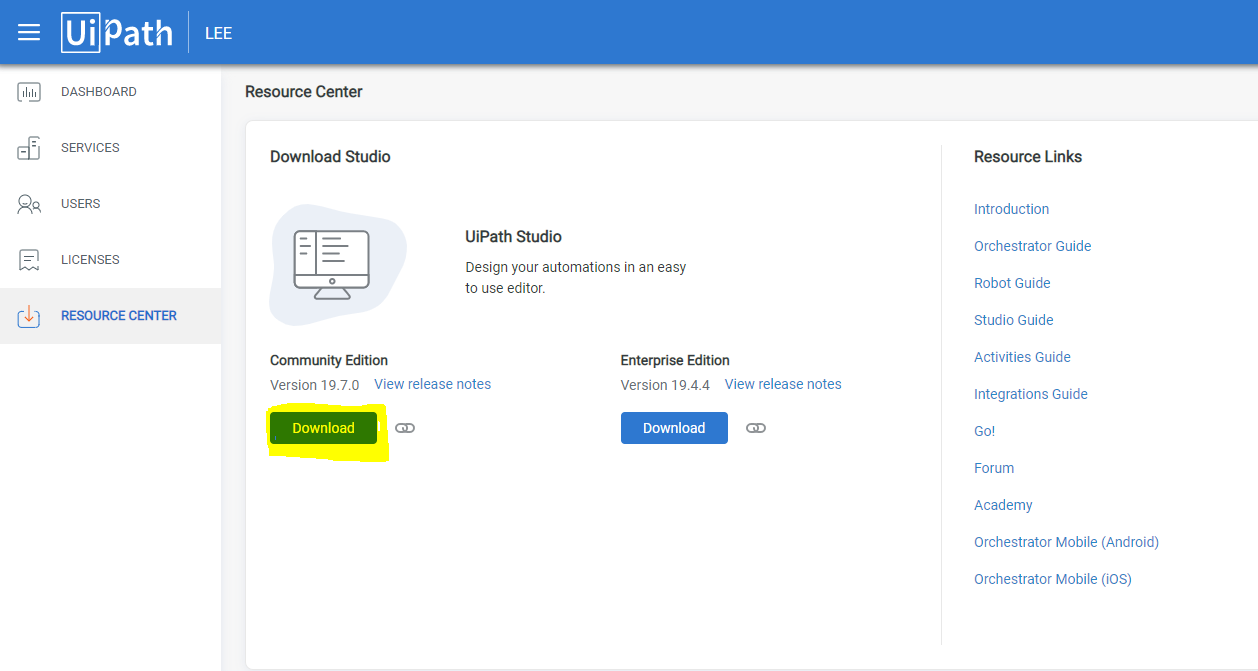View release notes for Enterprise Edition
Screen dimensions: 1258x671
pyautogui.click(x=783, y=384)
